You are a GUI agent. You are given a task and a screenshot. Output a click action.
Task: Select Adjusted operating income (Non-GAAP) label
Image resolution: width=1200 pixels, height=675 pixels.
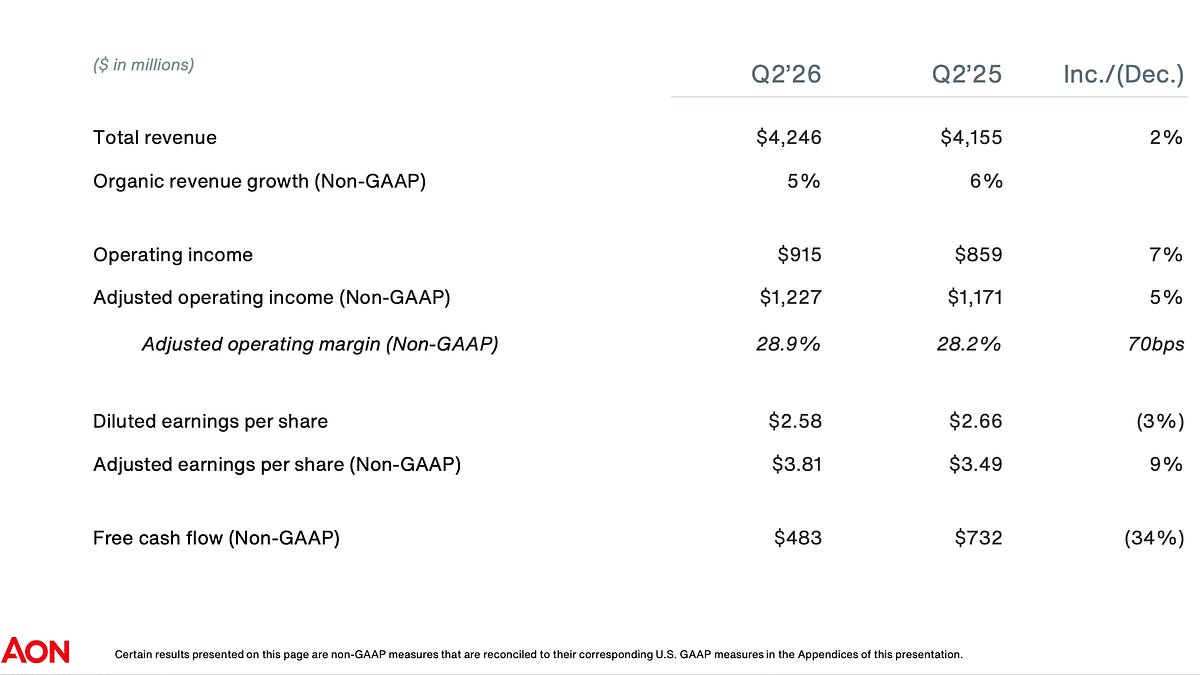point(272,297)
